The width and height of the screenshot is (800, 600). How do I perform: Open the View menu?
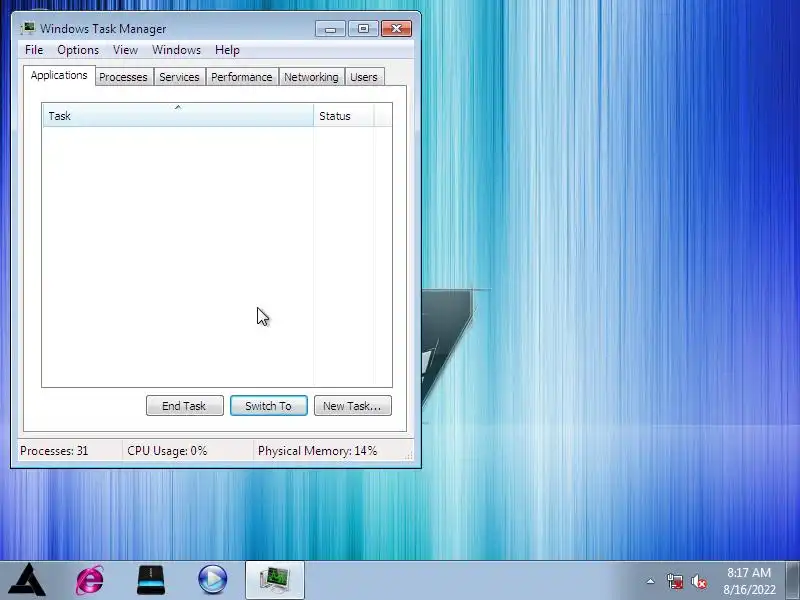point(125,50)
